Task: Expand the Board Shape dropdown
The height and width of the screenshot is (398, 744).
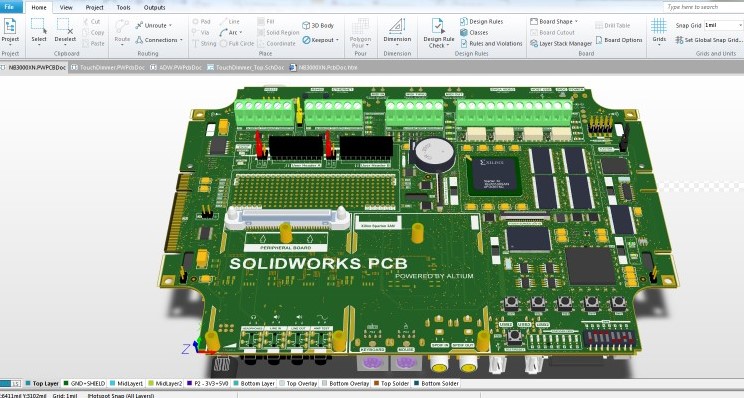Action: coord(577,22)
